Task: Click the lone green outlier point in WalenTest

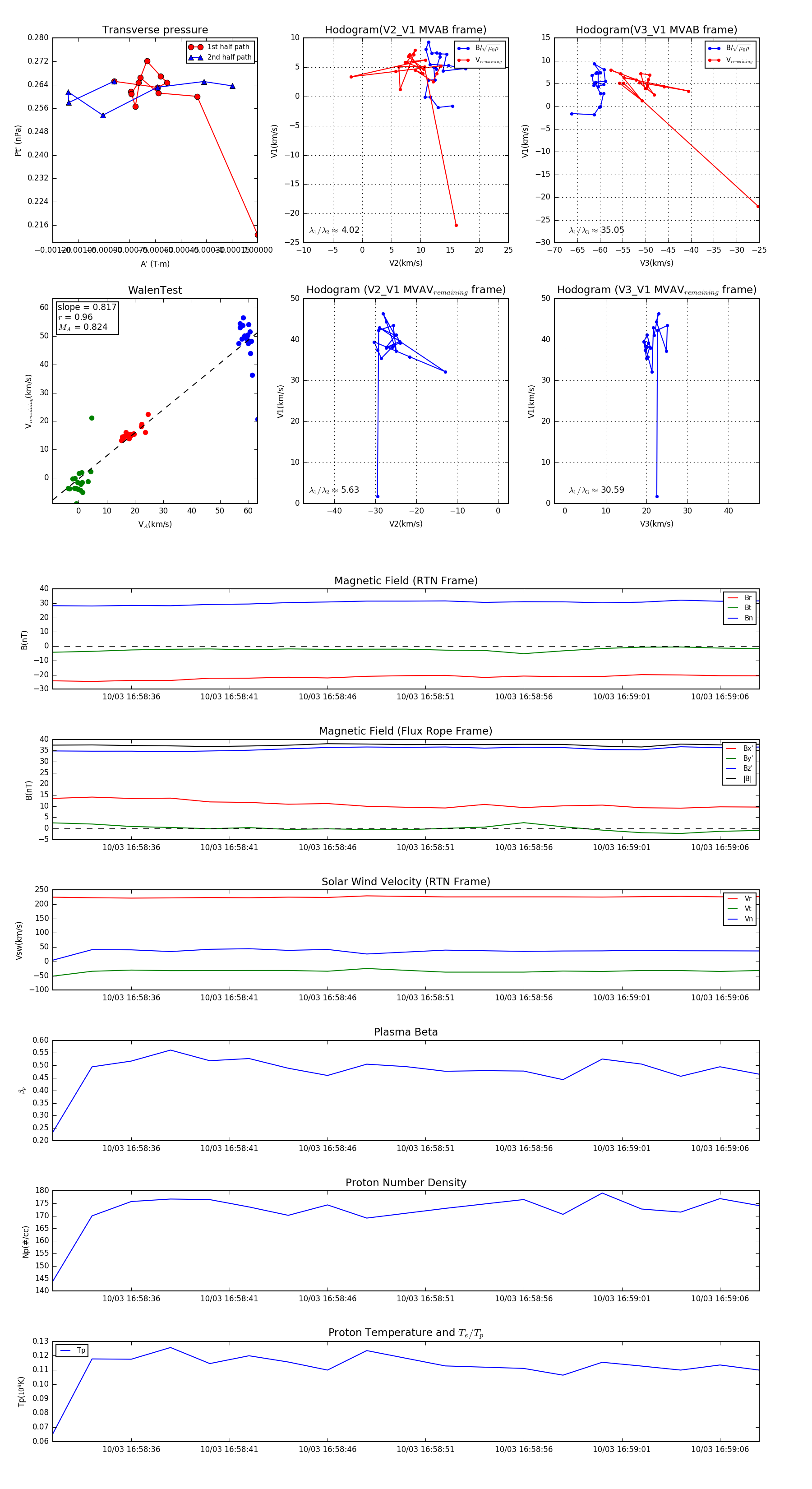Action: pyautogui.click(x=91, y=418)
